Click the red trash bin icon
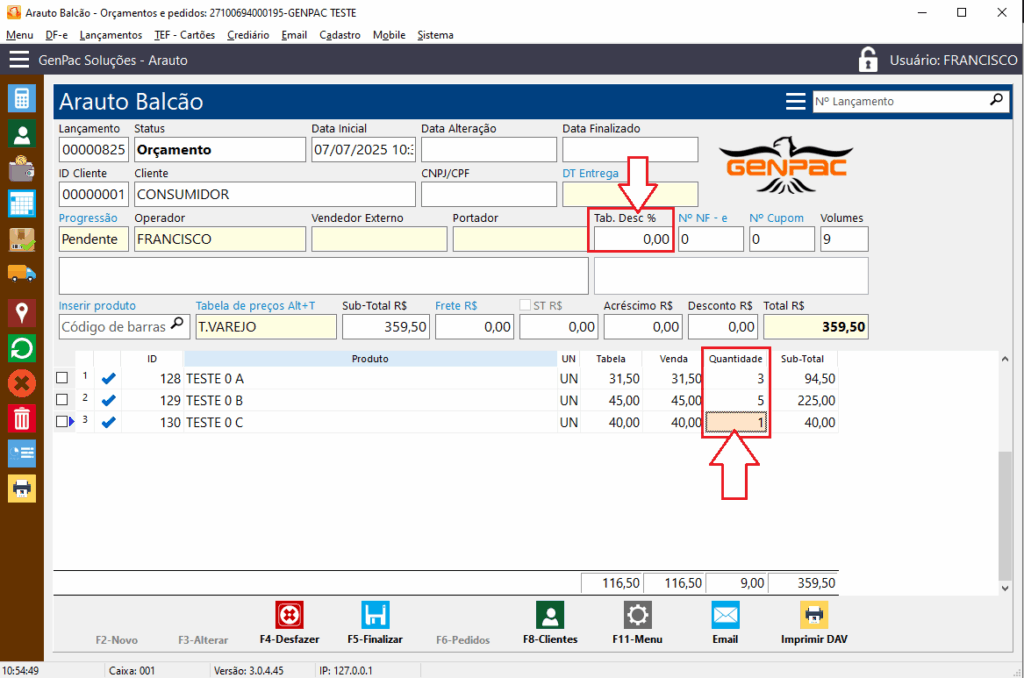This screenshot has height=678, width=1024. 22,418
